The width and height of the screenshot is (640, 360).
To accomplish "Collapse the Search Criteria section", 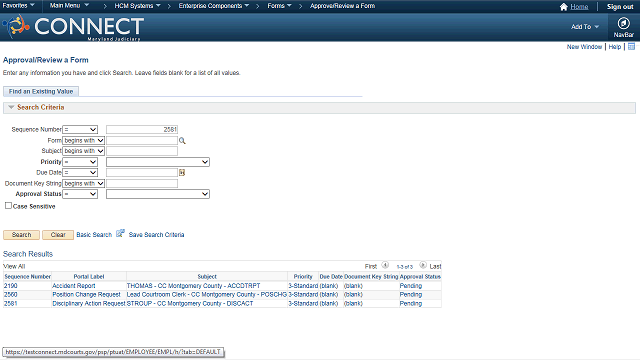I will 11,107.
